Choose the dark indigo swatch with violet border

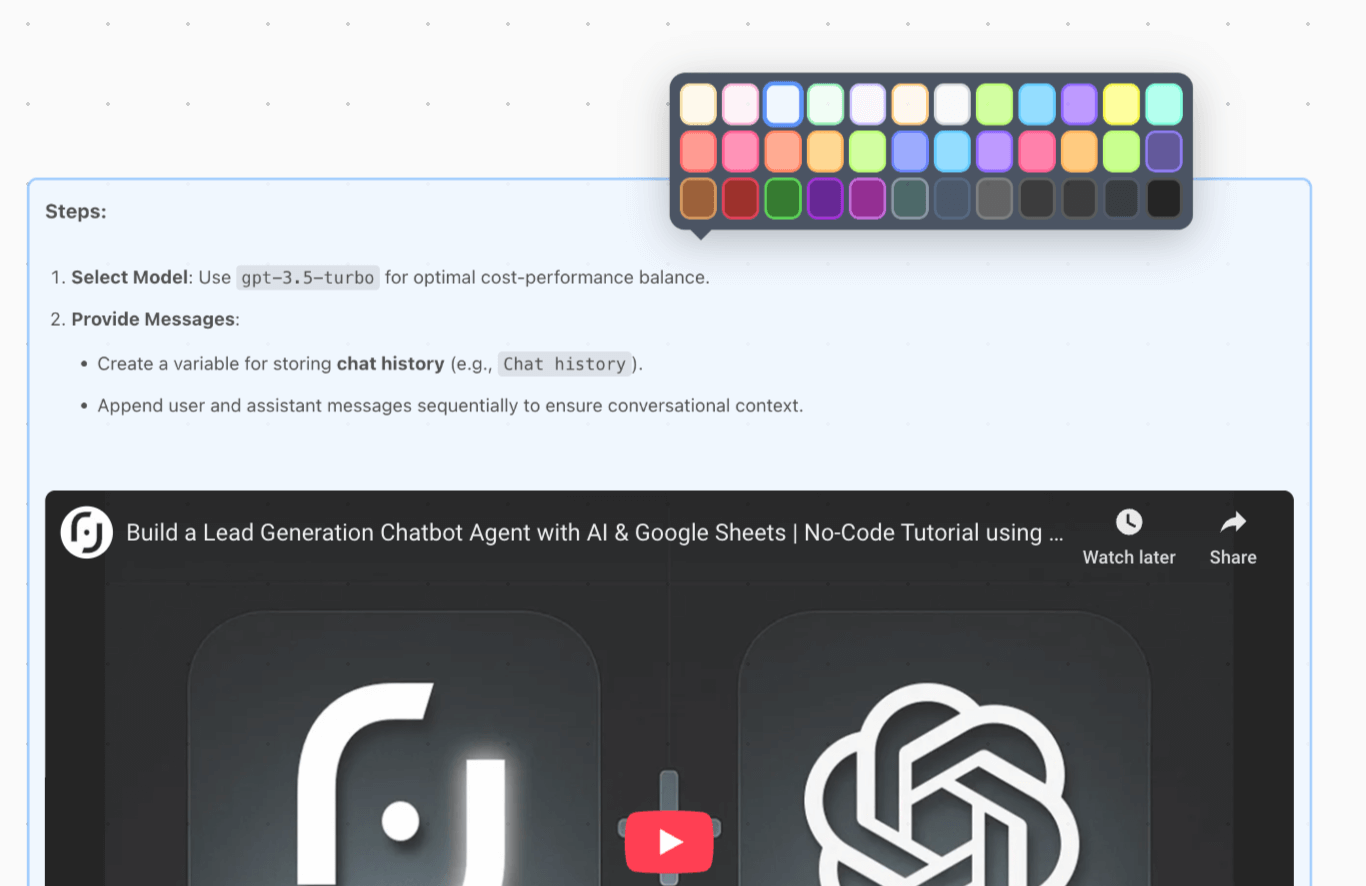click(x=1164, y=151)
